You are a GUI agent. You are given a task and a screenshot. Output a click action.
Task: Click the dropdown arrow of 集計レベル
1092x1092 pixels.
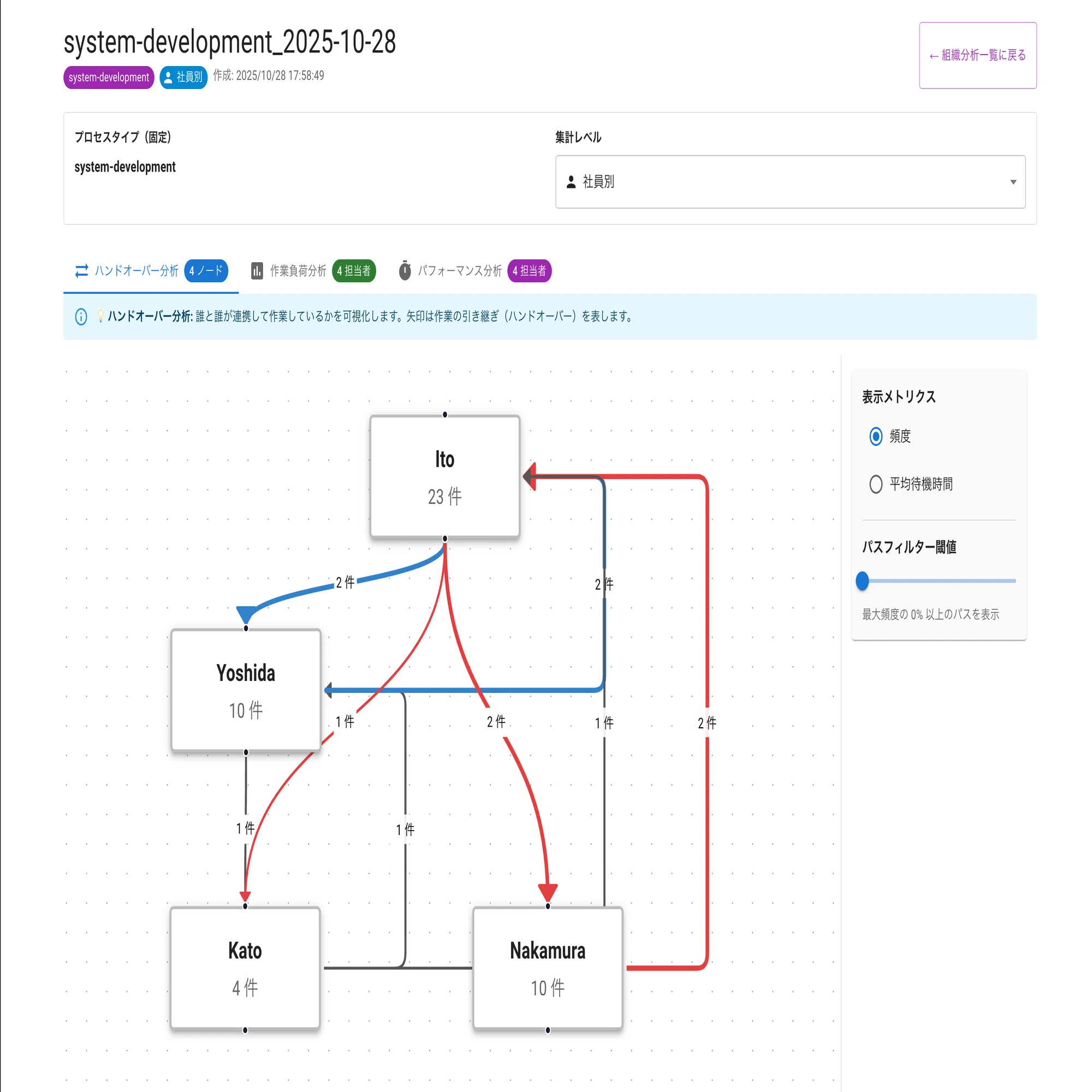(x=1013, y=182)
